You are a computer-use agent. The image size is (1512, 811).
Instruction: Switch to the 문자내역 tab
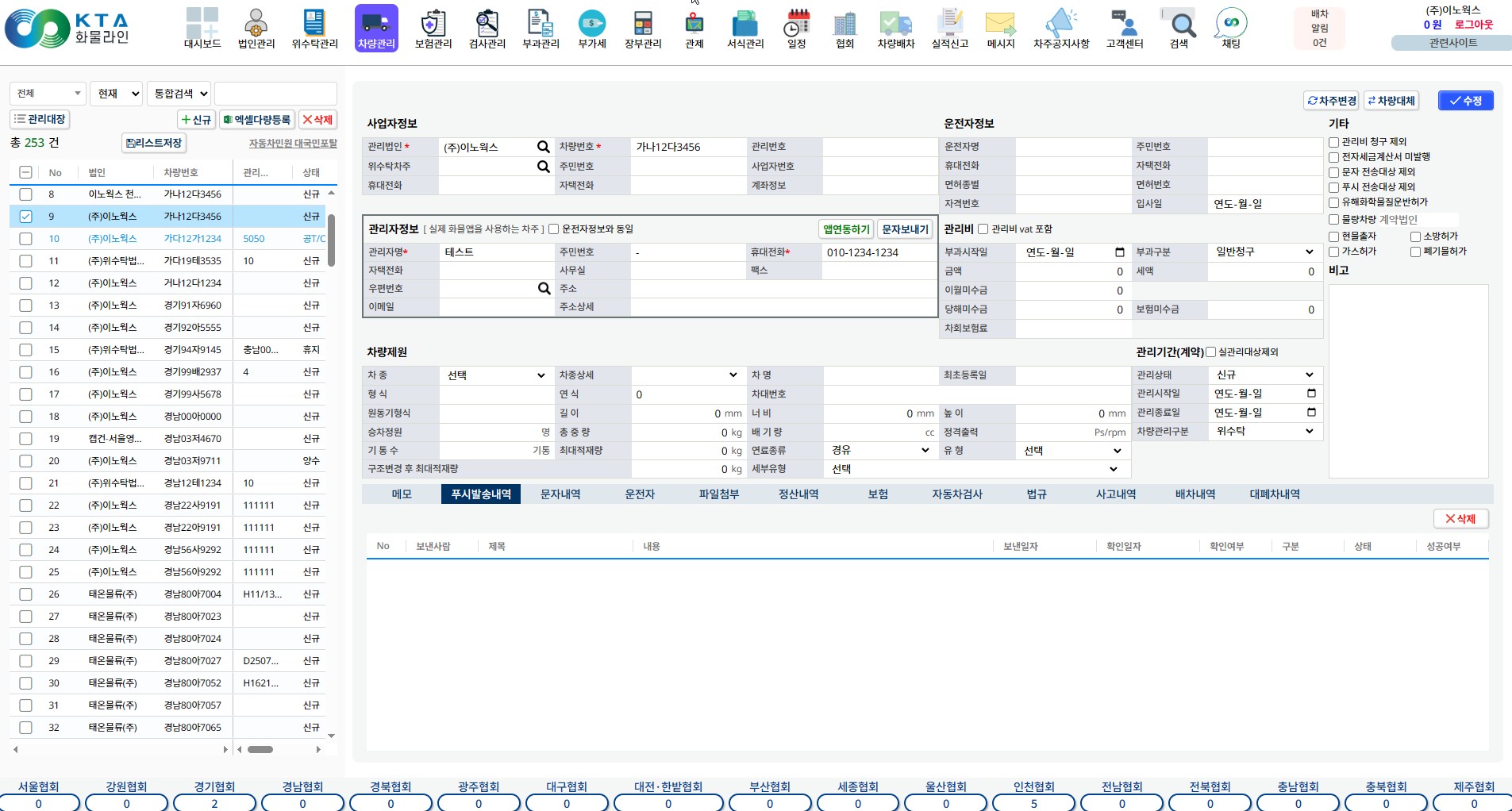point(560,494)
